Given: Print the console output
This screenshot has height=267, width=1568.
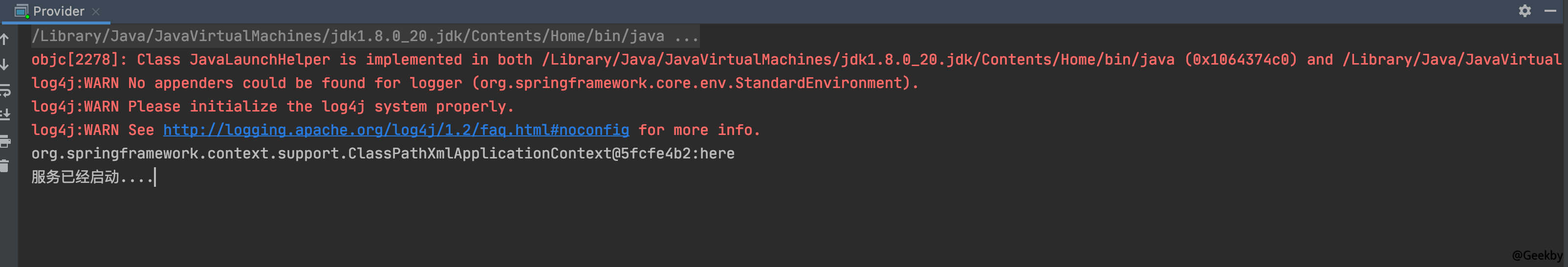Looking at the screenshot, I should [5, 141].
